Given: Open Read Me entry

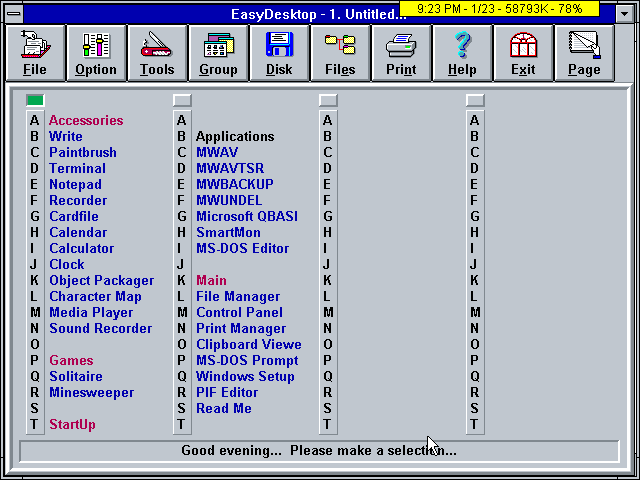Looking at the screenshot, I should [x=224, y=409].
